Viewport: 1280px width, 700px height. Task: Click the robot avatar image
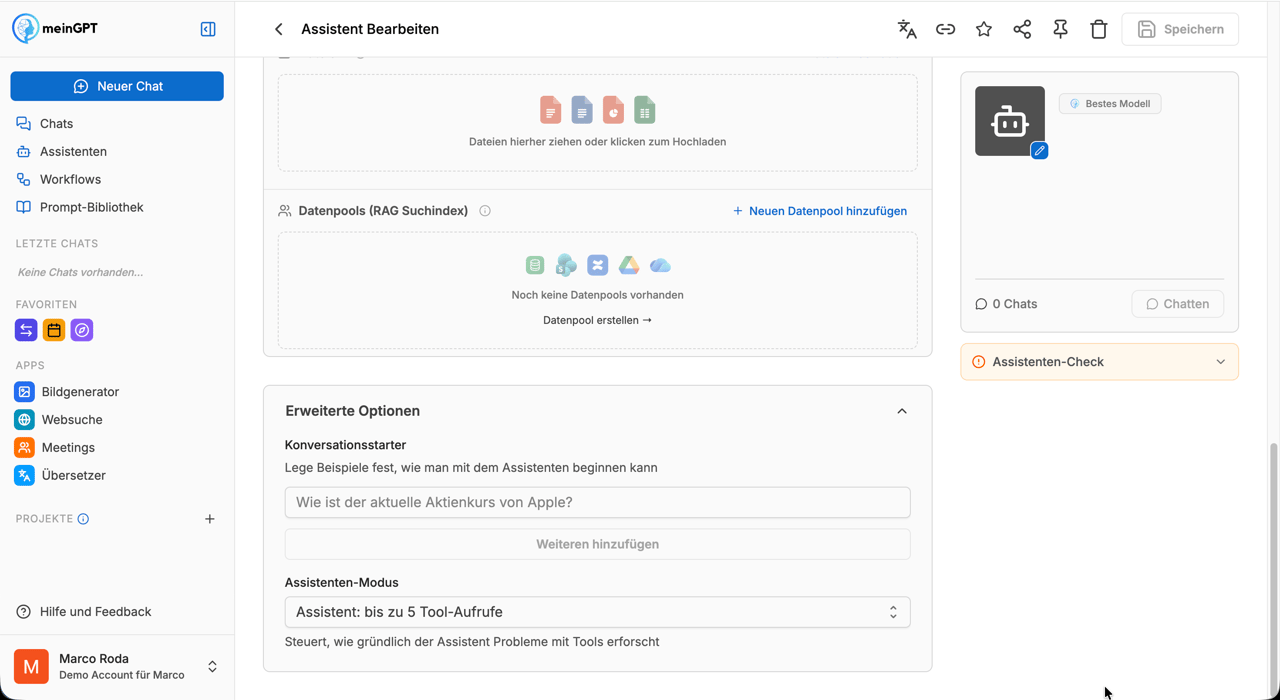(1010, 121)
